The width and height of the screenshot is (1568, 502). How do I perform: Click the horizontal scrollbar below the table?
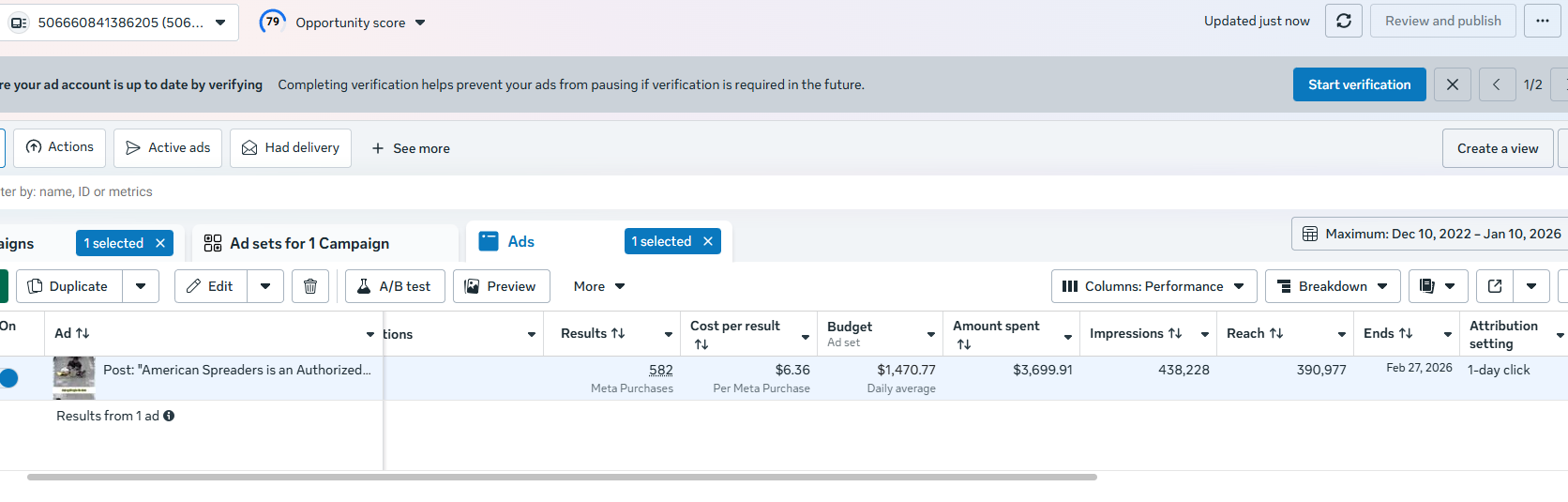coord(562,477)
